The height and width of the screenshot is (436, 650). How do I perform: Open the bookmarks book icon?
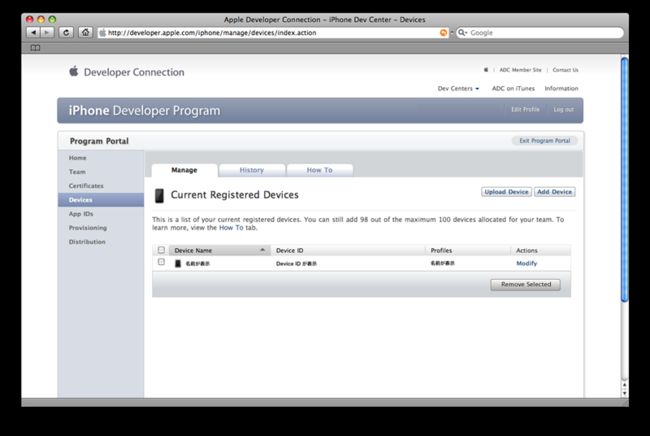click(35, 48)
